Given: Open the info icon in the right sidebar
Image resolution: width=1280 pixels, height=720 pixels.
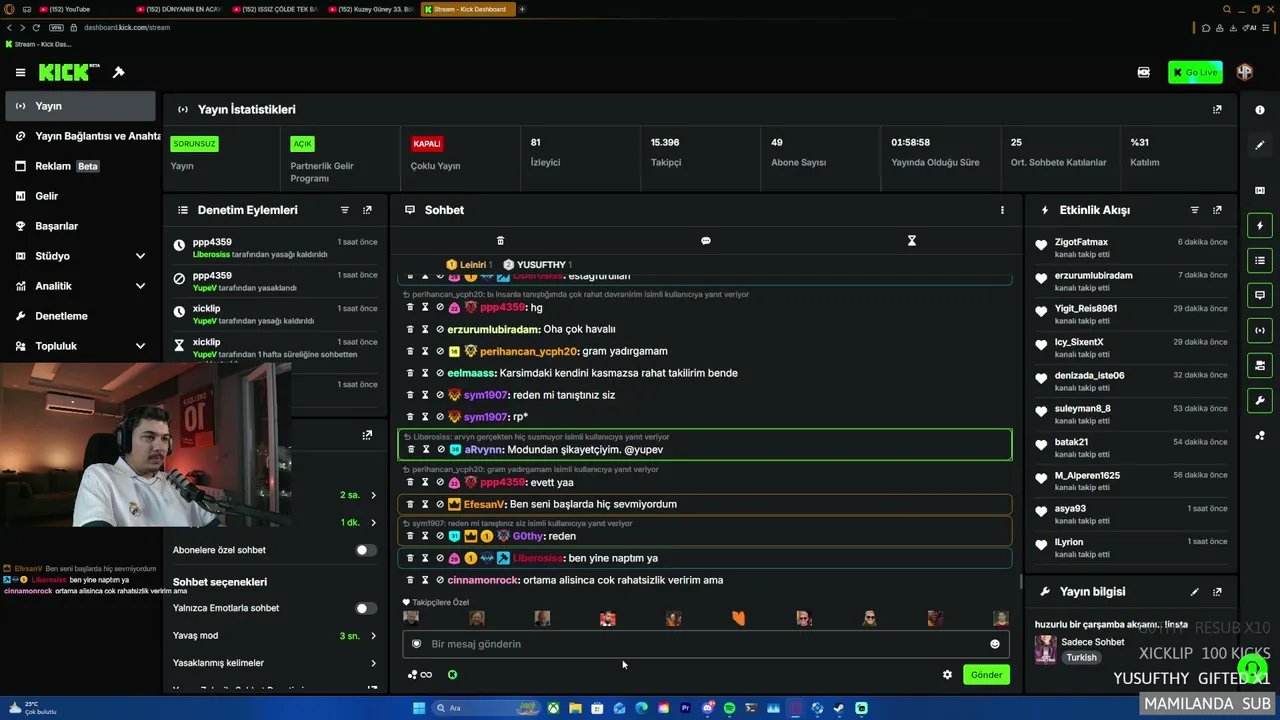Looking at the screenshot, I should pyautogui.click(x=1260, y=110).
